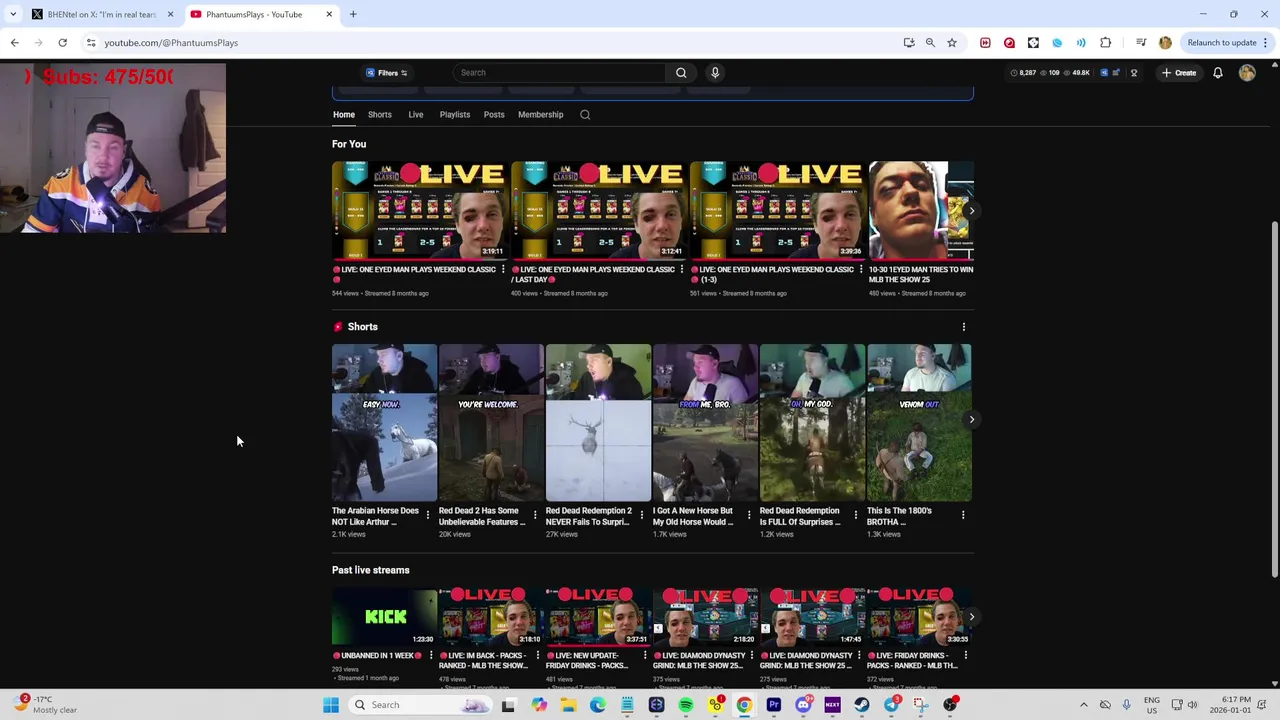Viewport: 1280px width, 720px height.
Task: Open the YouTube notifications bell
Action: tap(1218, 73)
